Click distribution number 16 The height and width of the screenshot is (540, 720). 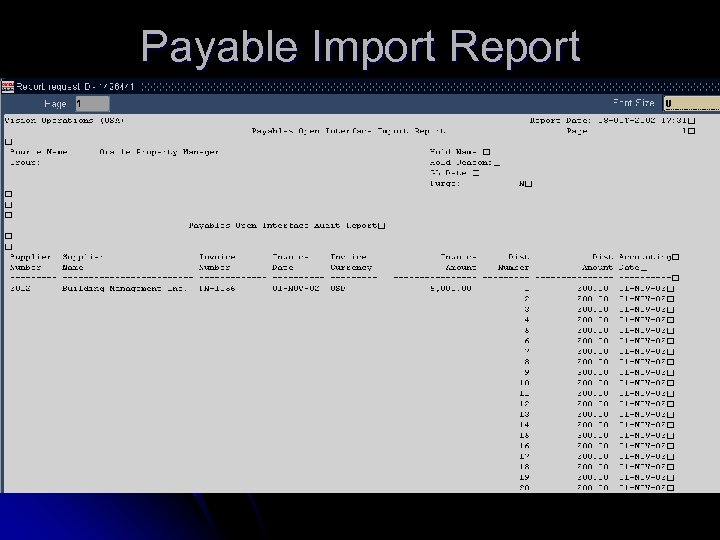point(524,446)
